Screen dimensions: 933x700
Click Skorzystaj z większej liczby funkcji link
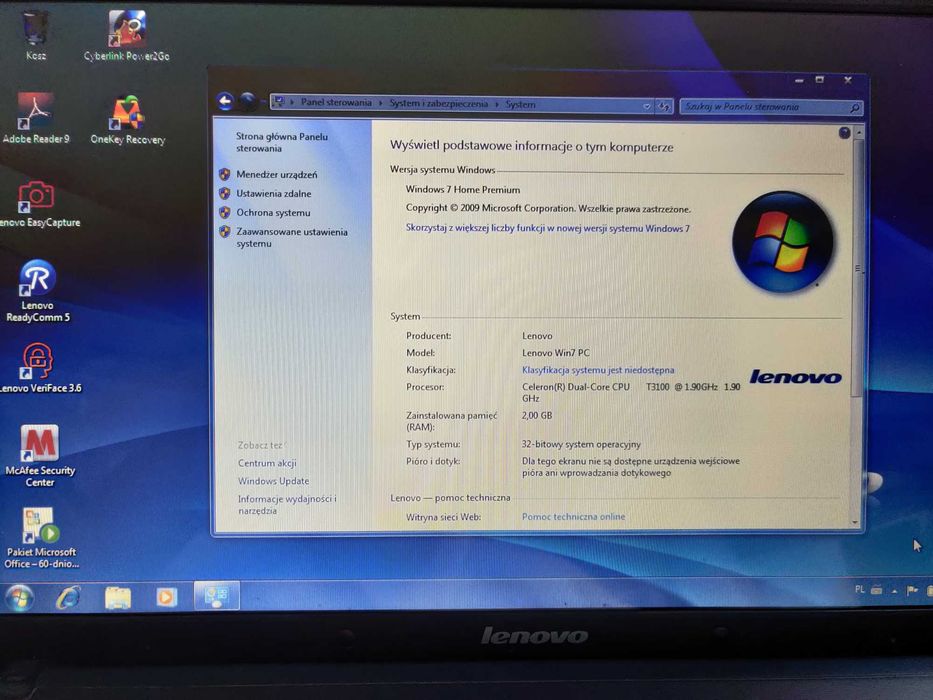(547, 228)
